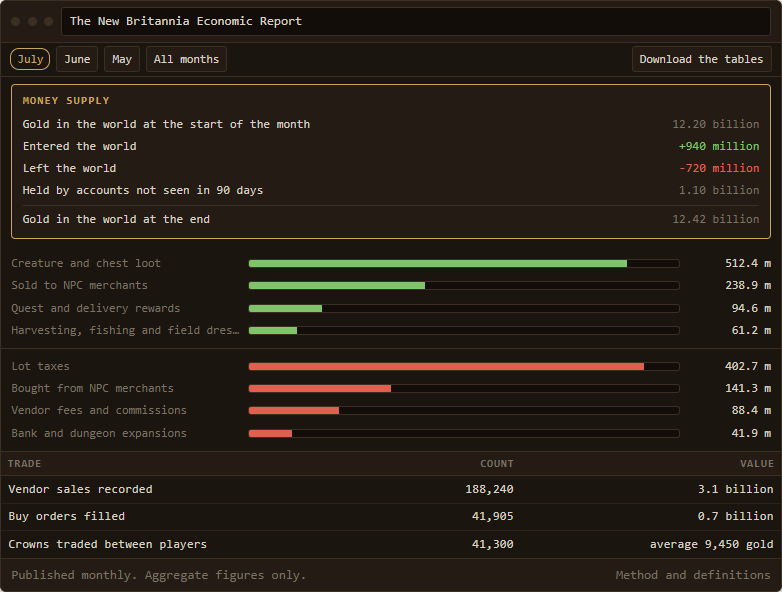Viewport: 782px width, 592px height.
Task: Switch to the June tab
Action: click(77, 59)
